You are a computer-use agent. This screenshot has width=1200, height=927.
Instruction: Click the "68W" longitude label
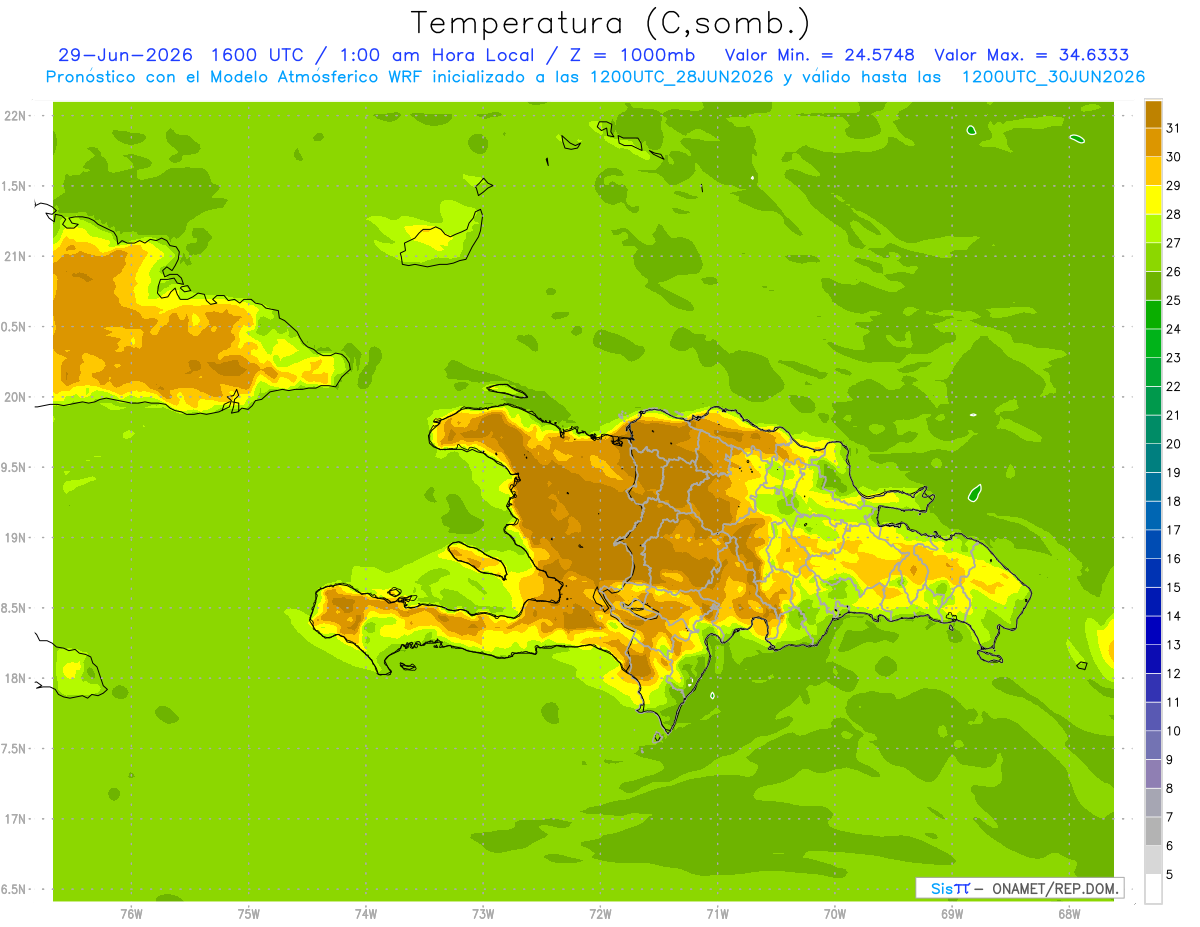(x=1069, y=913)
